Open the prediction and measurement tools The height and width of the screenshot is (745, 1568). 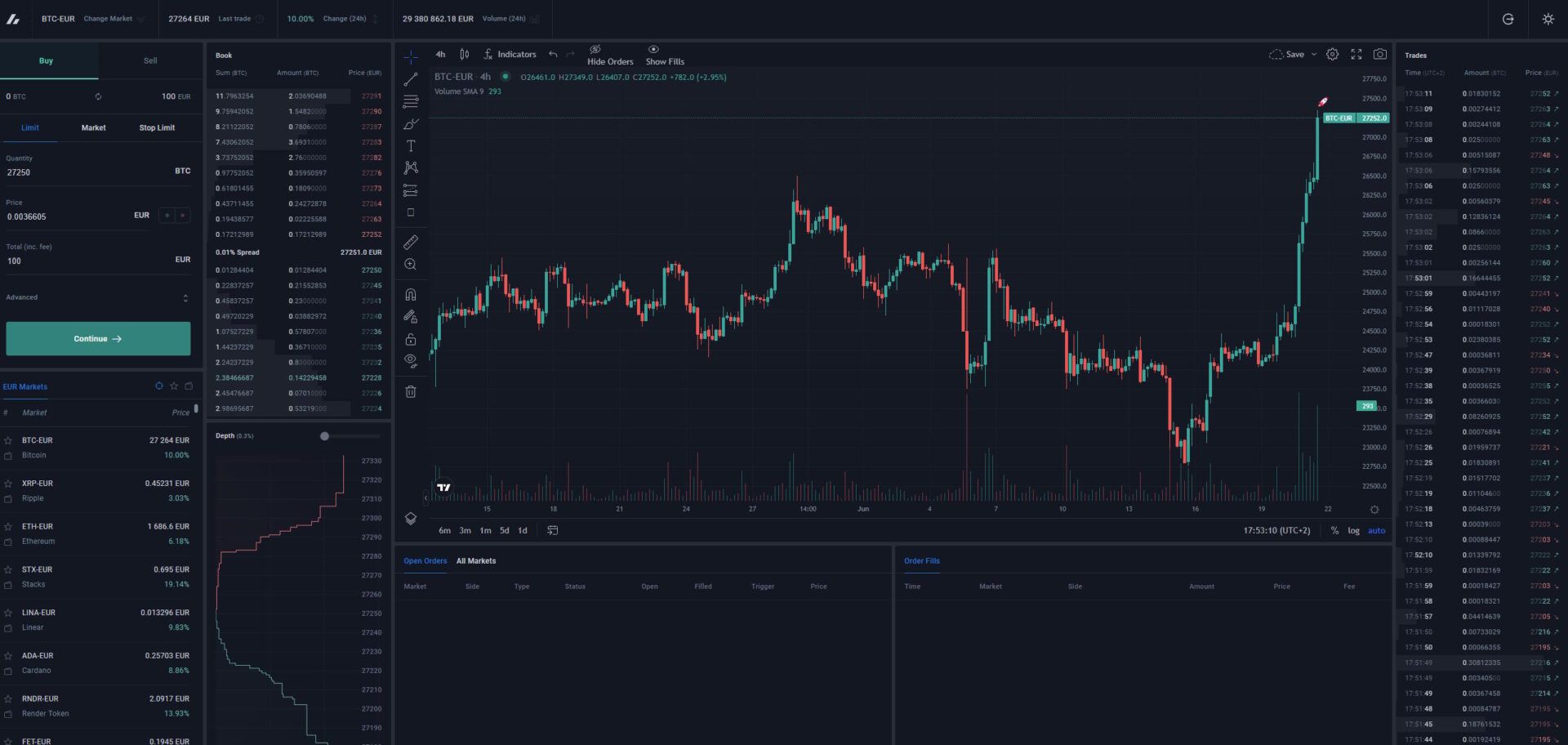[x=411, y=190]
